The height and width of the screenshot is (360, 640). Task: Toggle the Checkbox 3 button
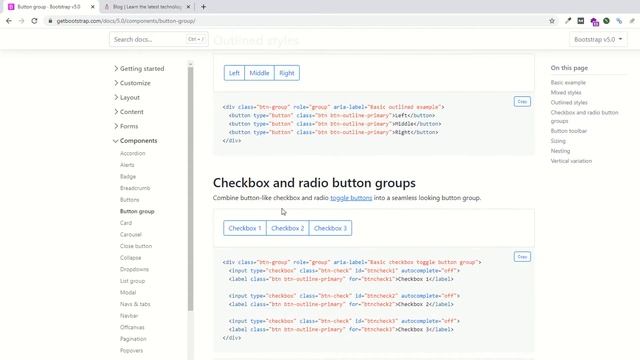pyautogui.click(x=330, y=228)
